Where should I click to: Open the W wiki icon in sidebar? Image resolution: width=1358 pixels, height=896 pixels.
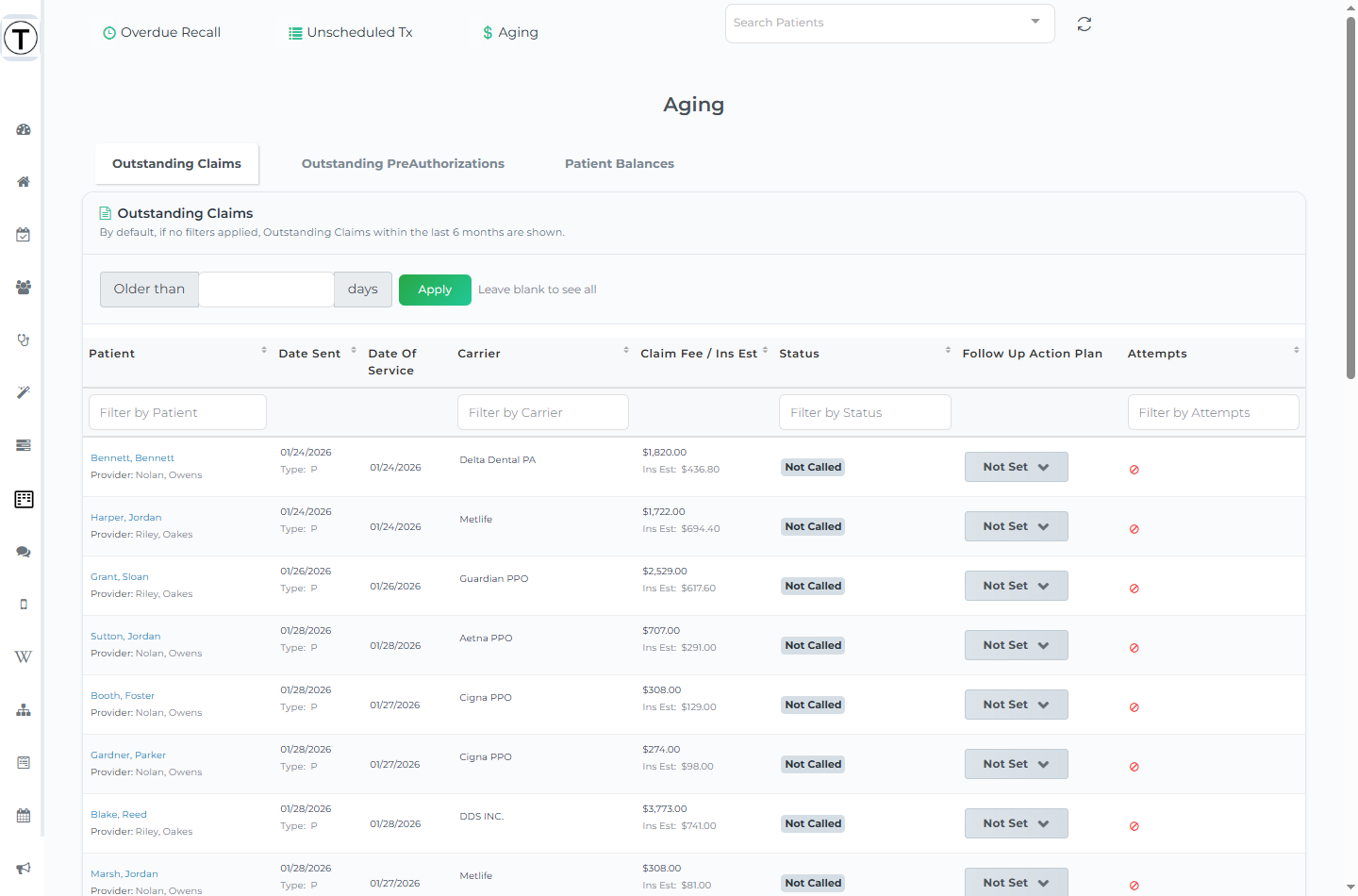24,656
